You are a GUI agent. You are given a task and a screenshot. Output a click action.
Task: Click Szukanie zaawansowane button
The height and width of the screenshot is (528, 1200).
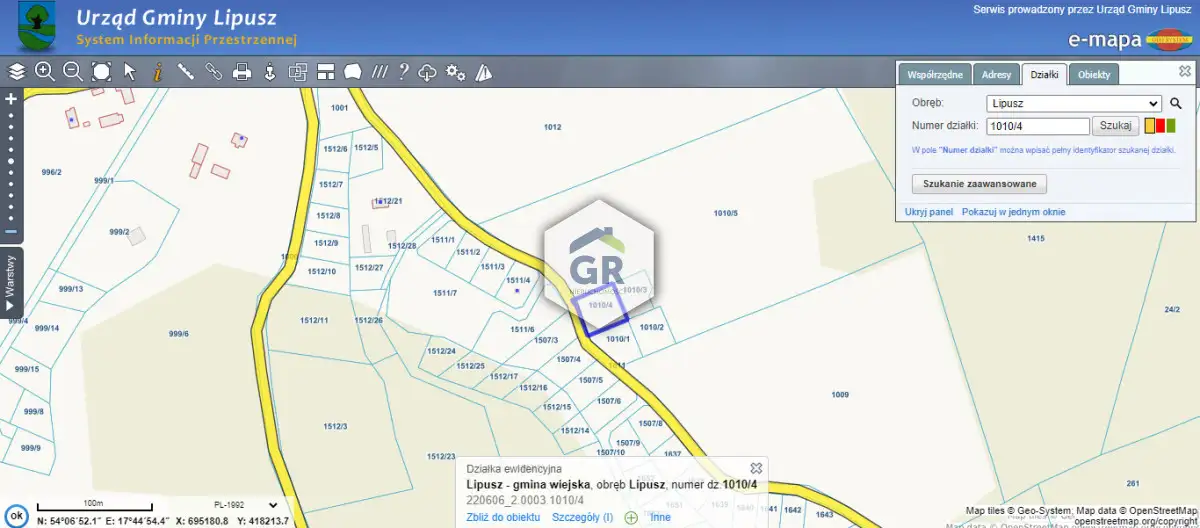point(979,184)
